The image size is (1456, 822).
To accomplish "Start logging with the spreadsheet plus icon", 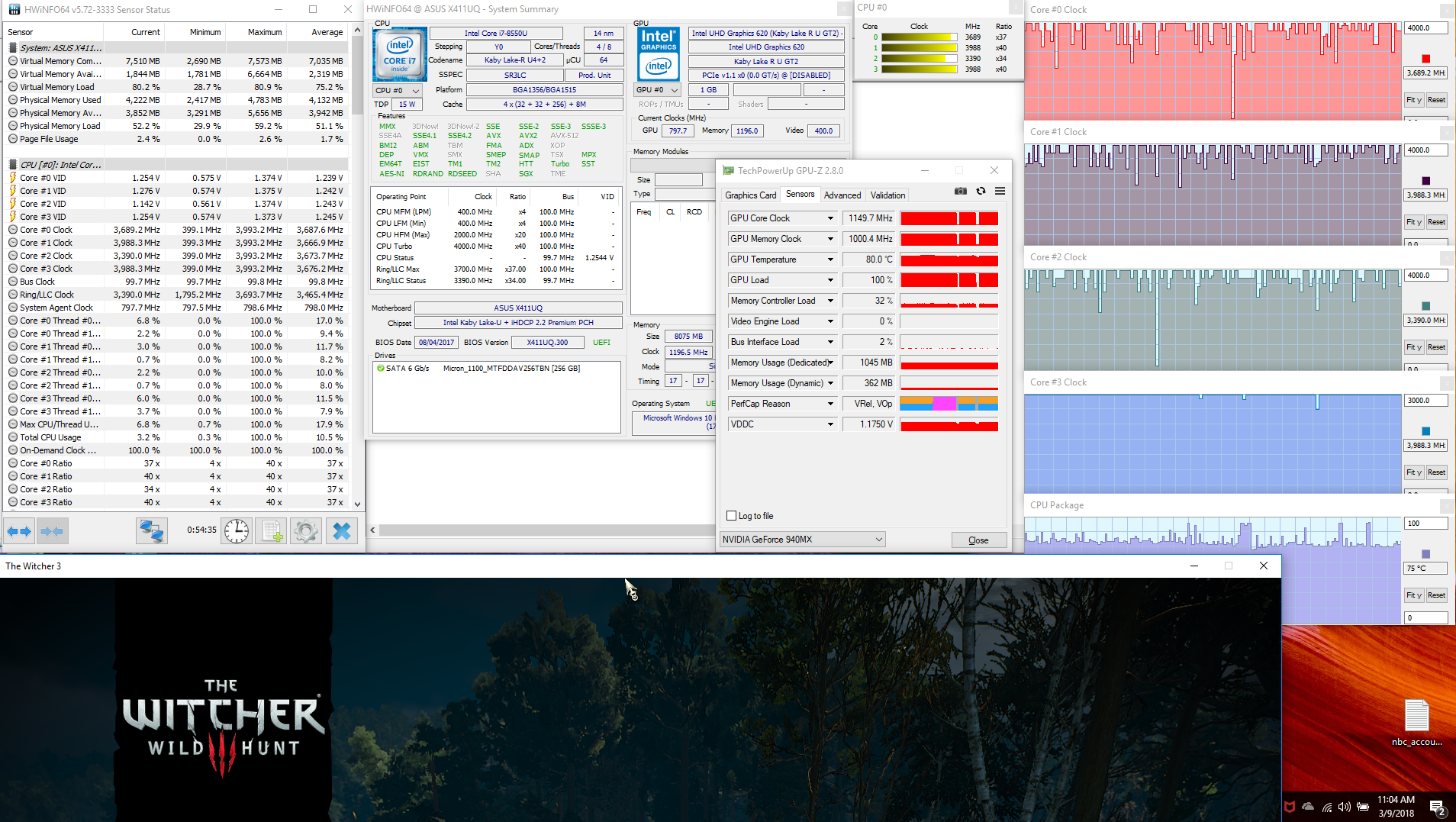I will coord(271,531).
